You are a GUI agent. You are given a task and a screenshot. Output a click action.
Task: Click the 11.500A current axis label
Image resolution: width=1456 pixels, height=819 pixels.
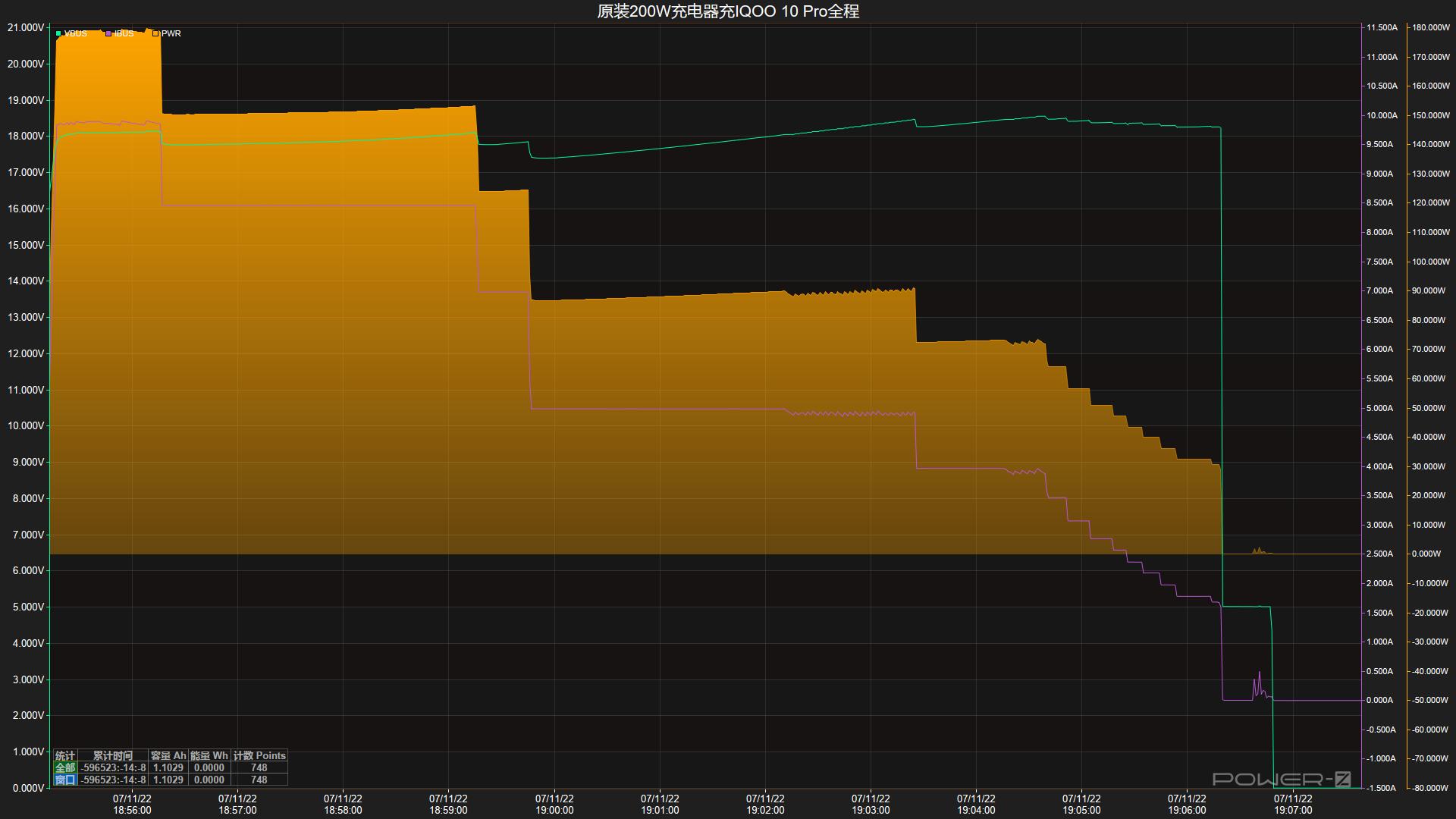click(x=1382, y=27)
